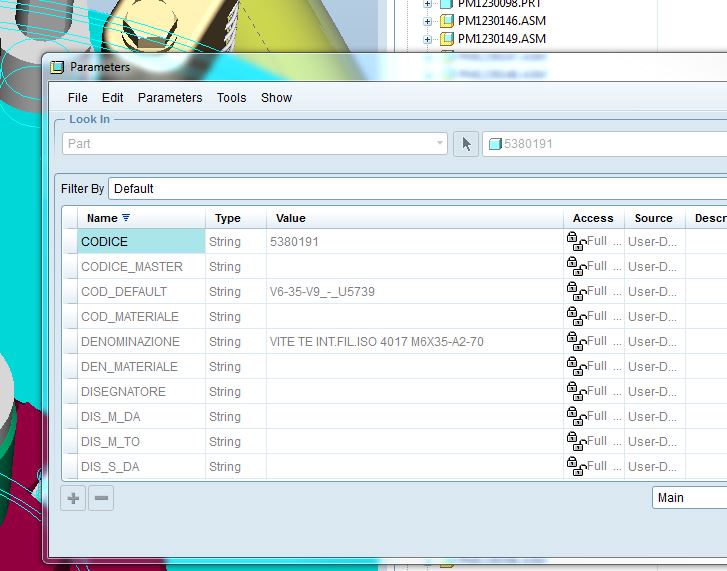
Task: Click the CODICE value 5380191 cell
Action: tap(415, 241)
